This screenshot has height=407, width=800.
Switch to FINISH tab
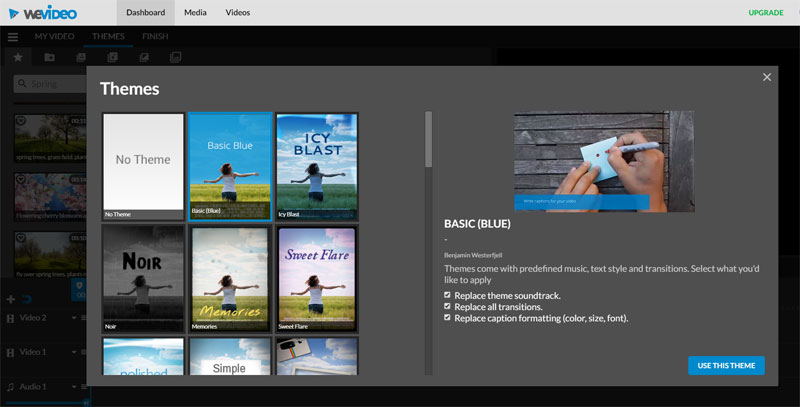click(x=155, y=36)
